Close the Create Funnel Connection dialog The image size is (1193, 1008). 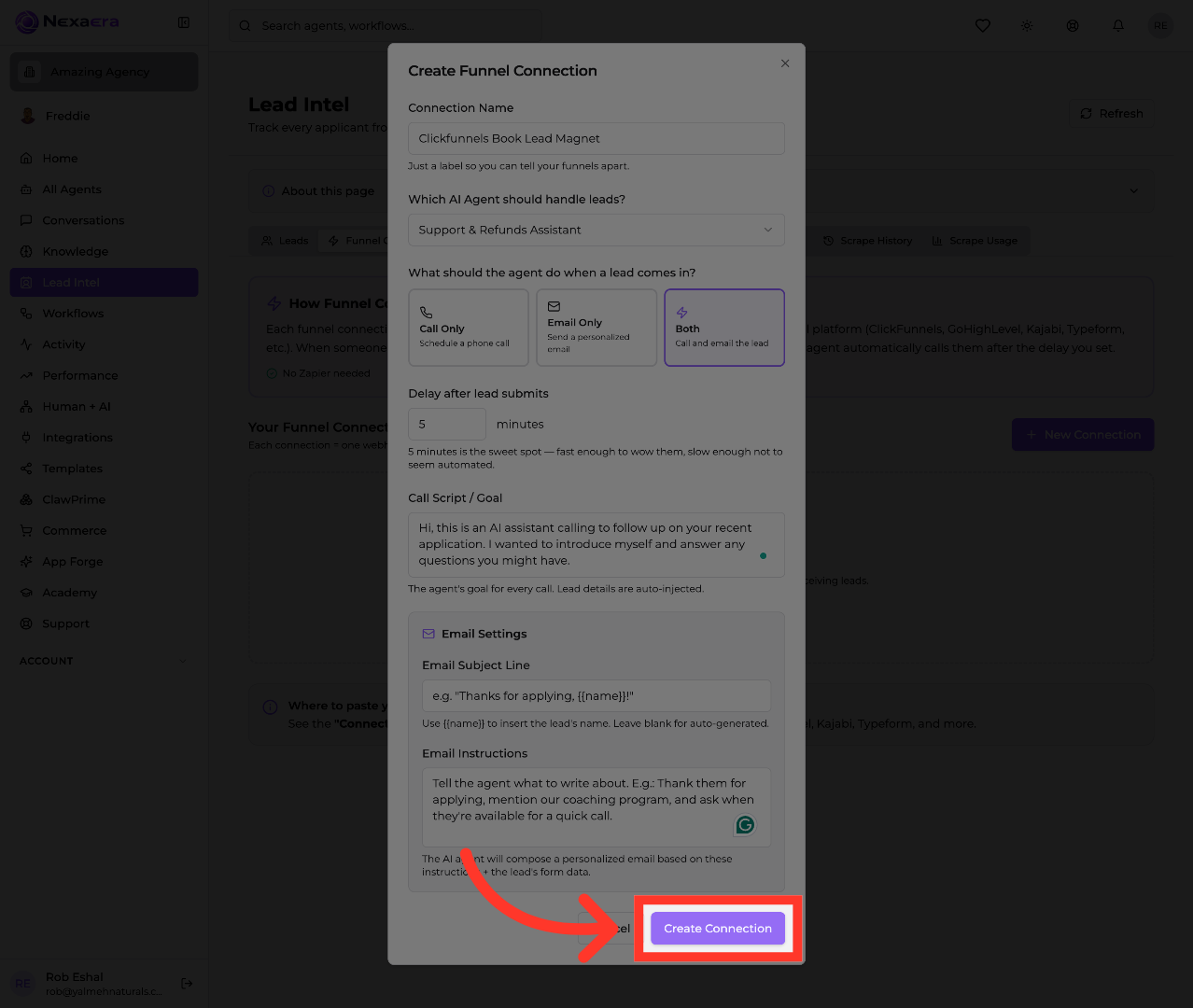785,63
